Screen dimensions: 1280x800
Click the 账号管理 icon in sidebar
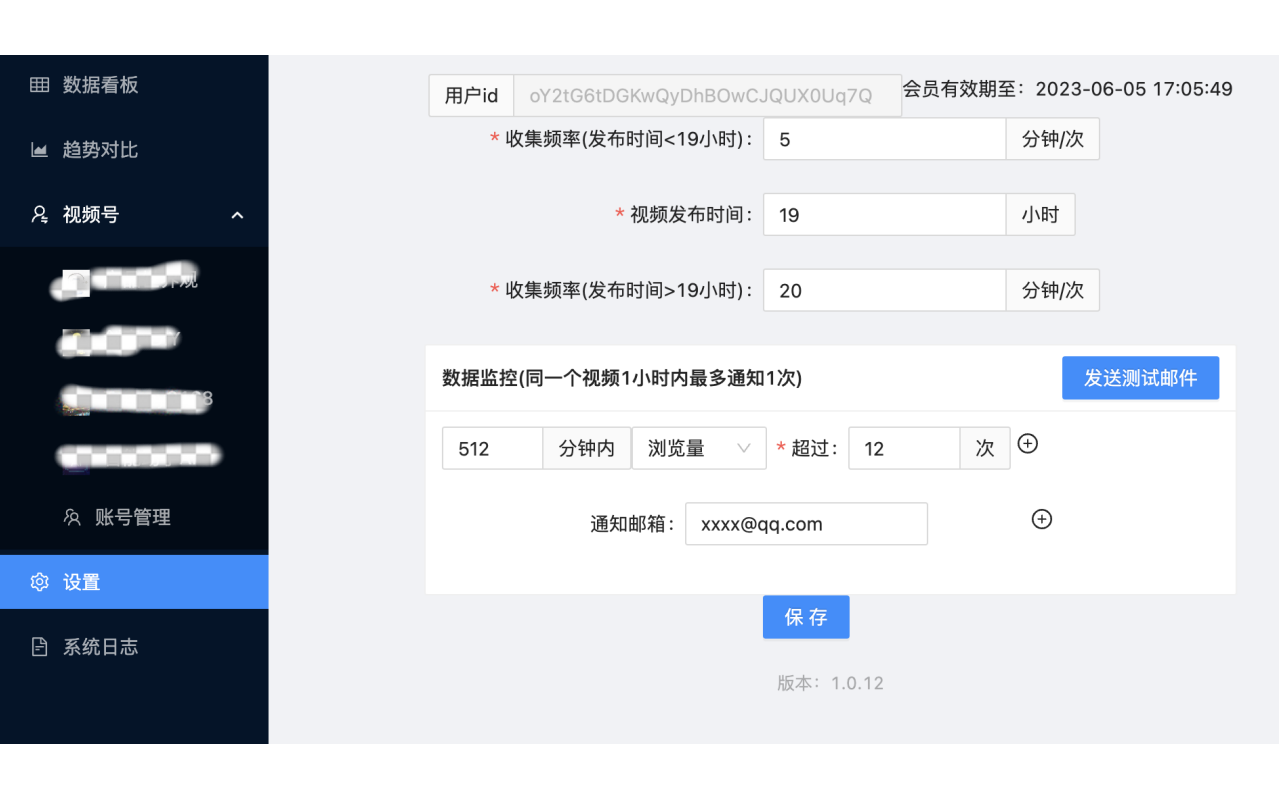[x=71, y=517]
